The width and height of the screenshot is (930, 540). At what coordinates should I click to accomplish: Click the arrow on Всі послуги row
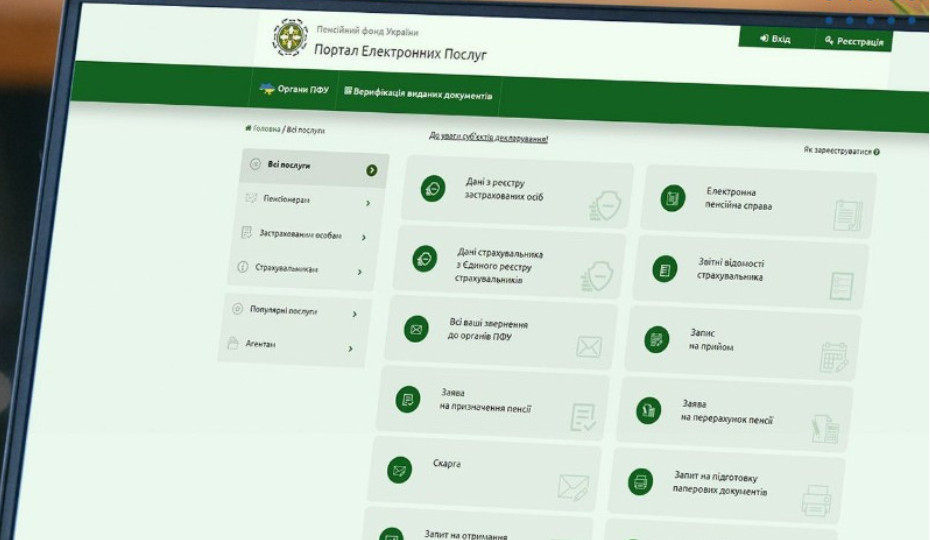point(372,170)
